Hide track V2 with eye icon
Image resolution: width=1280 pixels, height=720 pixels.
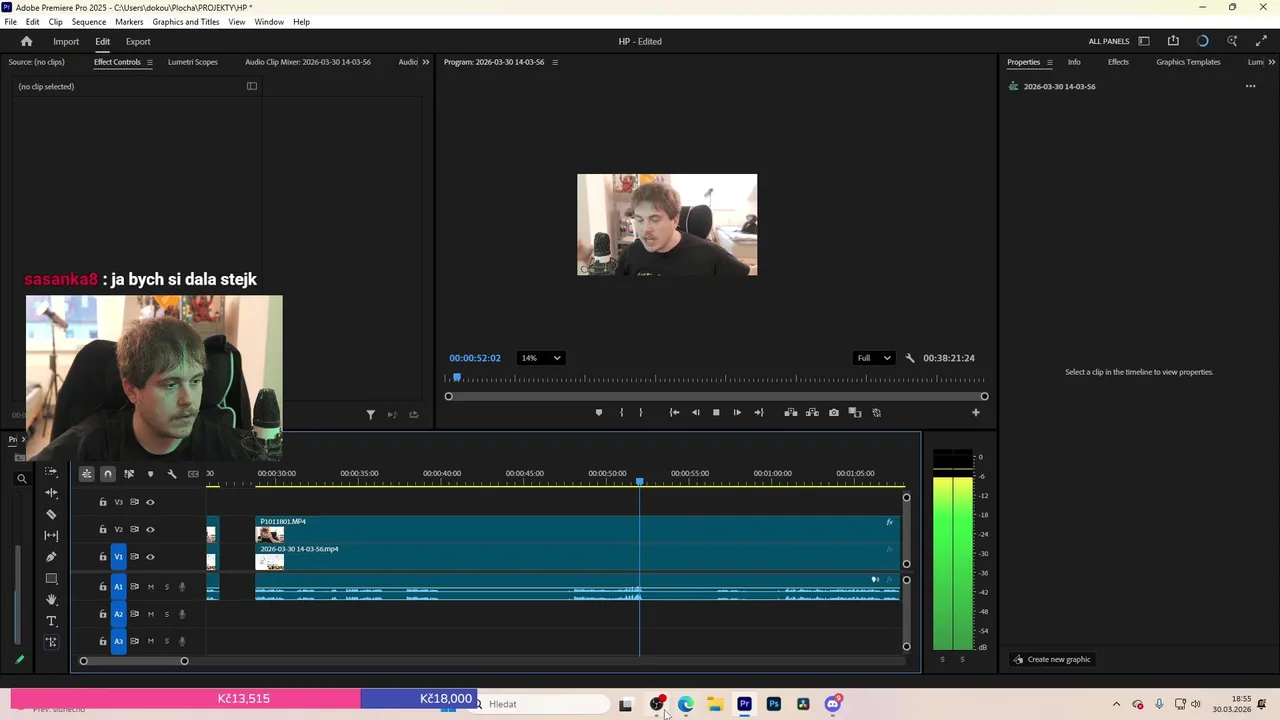click(150, 529)
